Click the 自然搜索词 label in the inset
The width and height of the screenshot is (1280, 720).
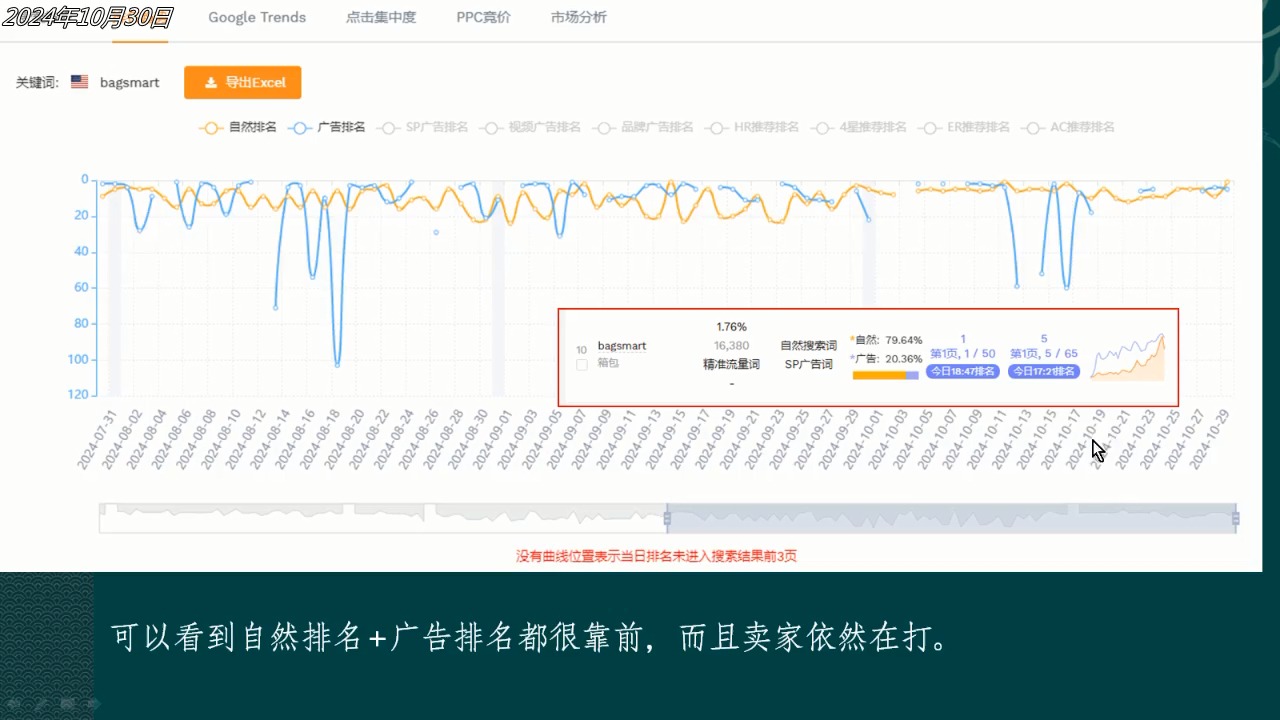(809, 345)
